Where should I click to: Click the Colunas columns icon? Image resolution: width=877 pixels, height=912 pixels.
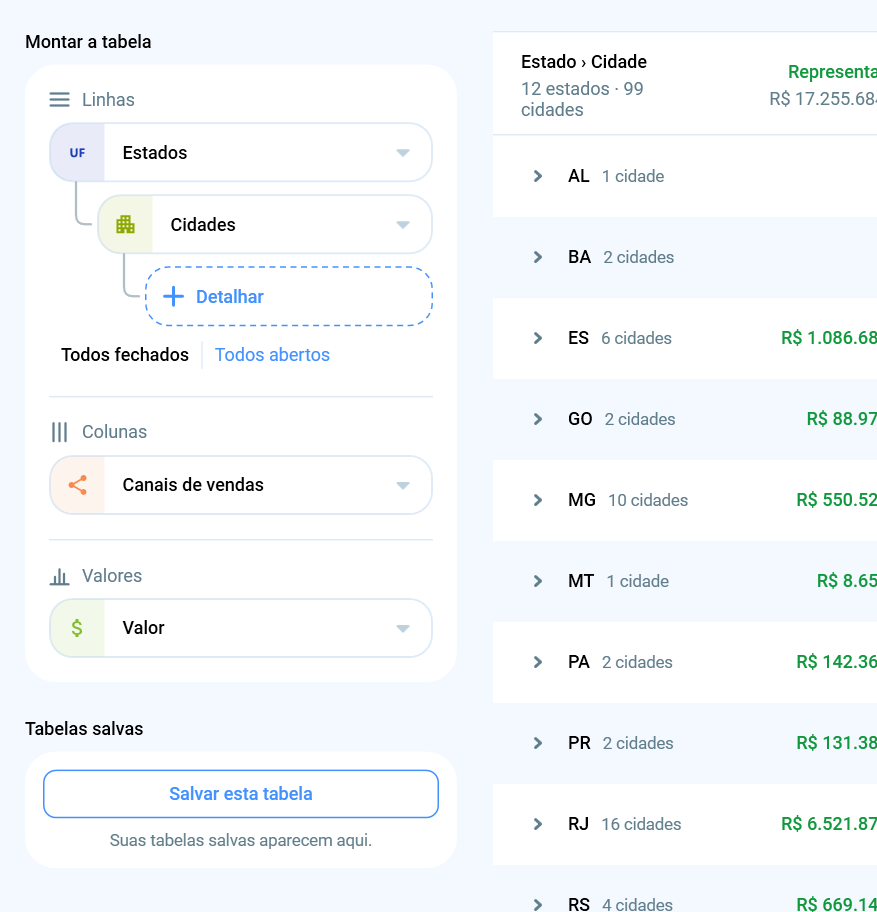pos(59,432)
